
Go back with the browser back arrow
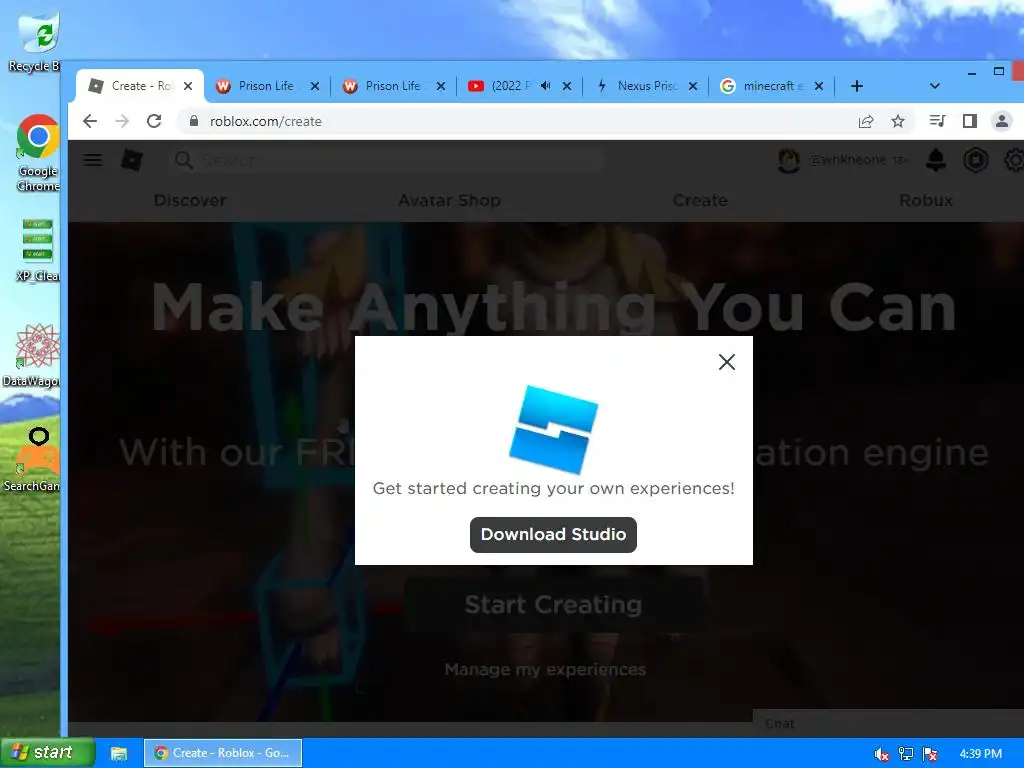[90, 121]
